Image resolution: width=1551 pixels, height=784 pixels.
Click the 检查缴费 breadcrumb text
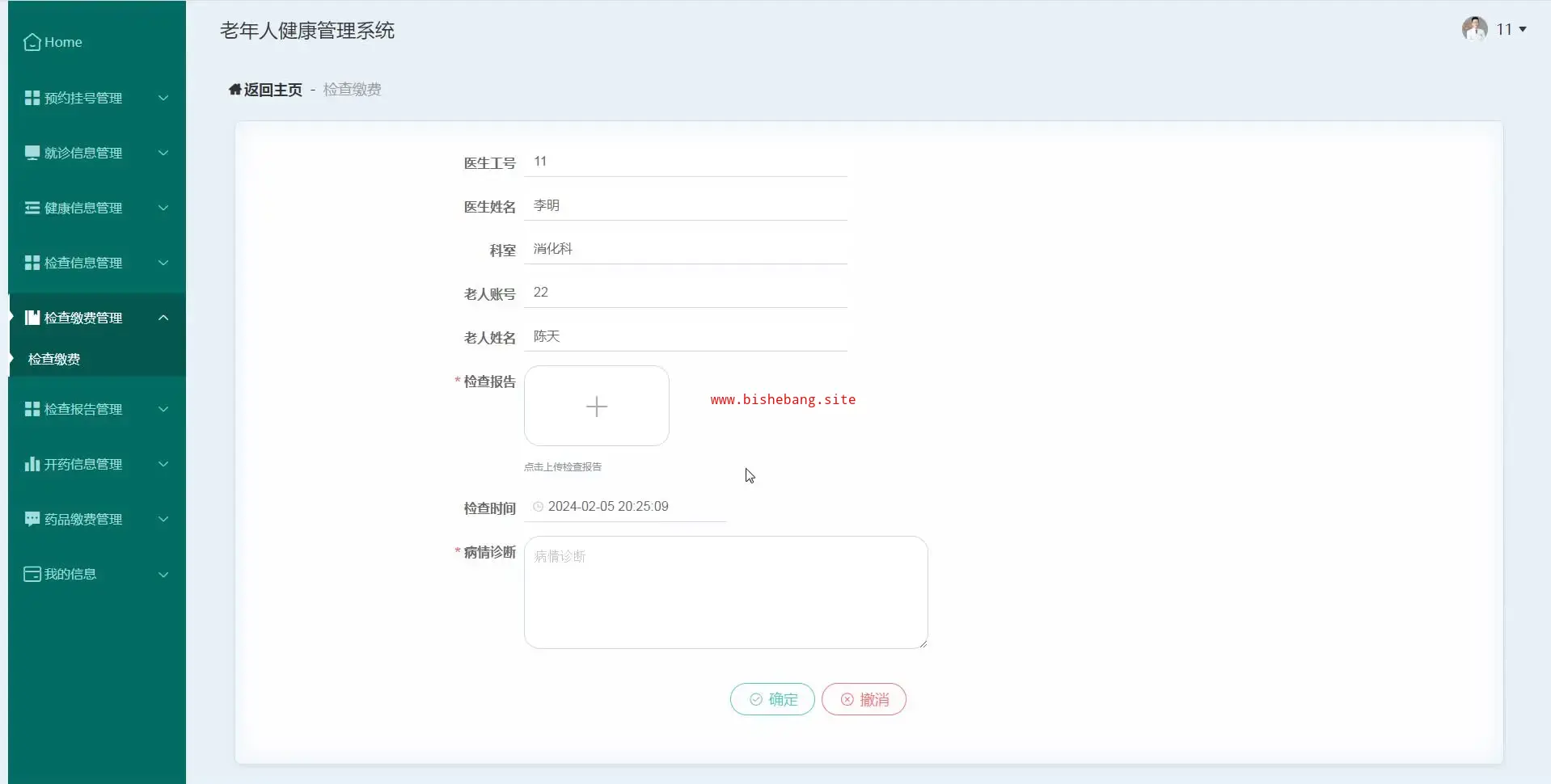pyautogui.click(x=353, y=90)
